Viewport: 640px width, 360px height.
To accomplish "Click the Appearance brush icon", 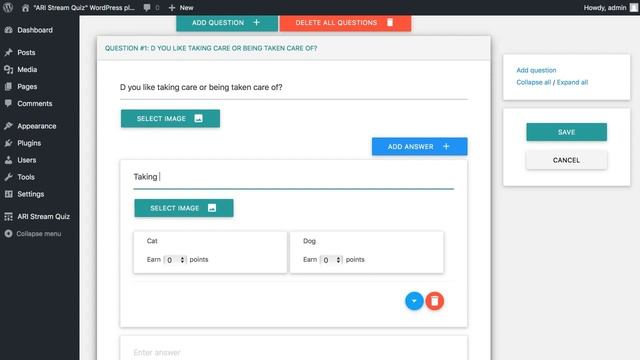I will 9,126.
